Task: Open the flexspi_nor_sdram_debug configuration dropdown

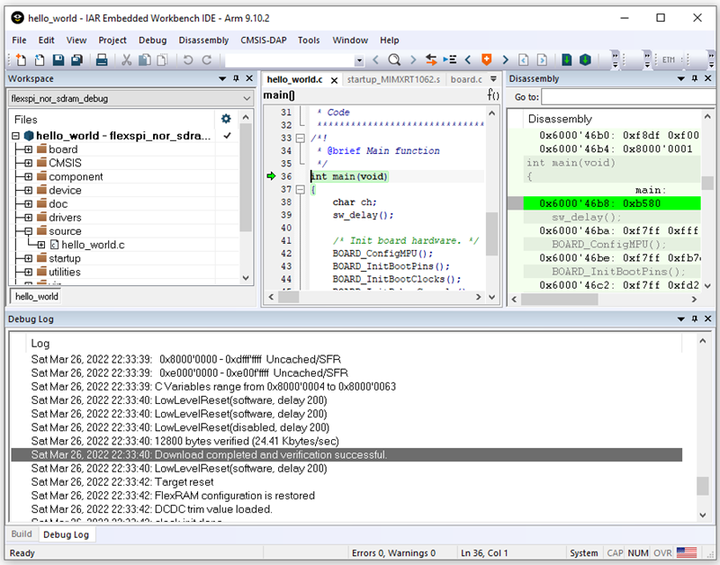Action: (246, 99)
